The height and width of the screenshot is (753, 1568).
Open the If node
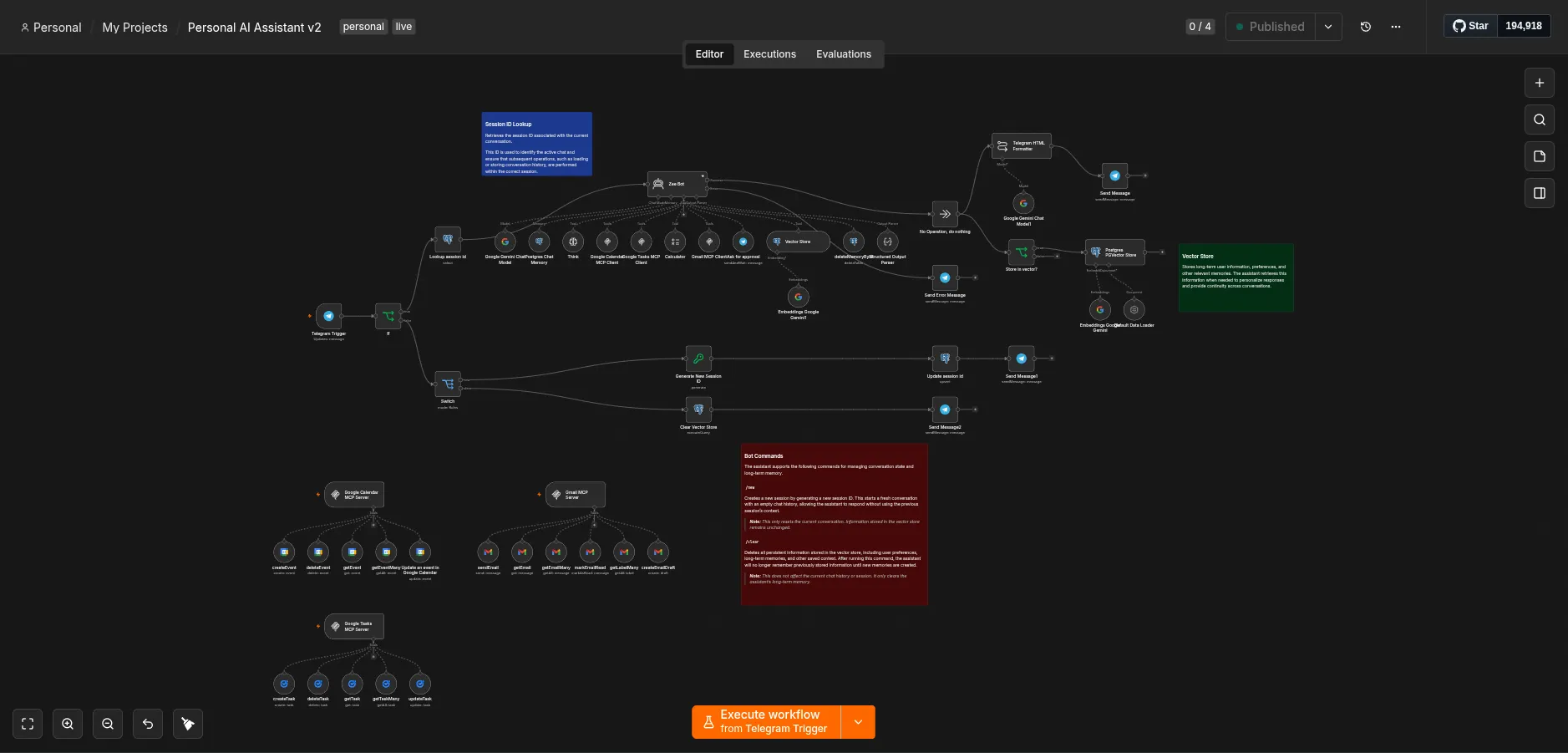388,316
